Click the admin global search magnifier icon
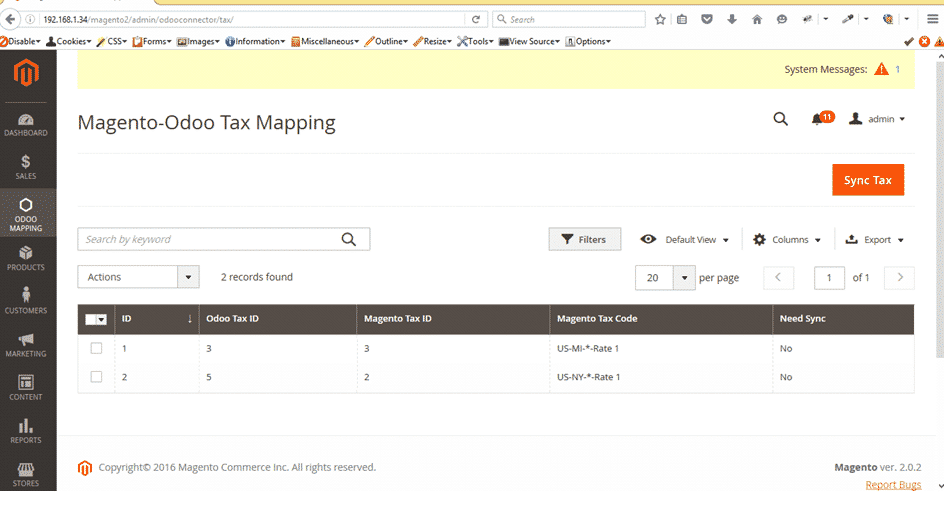This screenshot has width=944, height=506. 780,119
